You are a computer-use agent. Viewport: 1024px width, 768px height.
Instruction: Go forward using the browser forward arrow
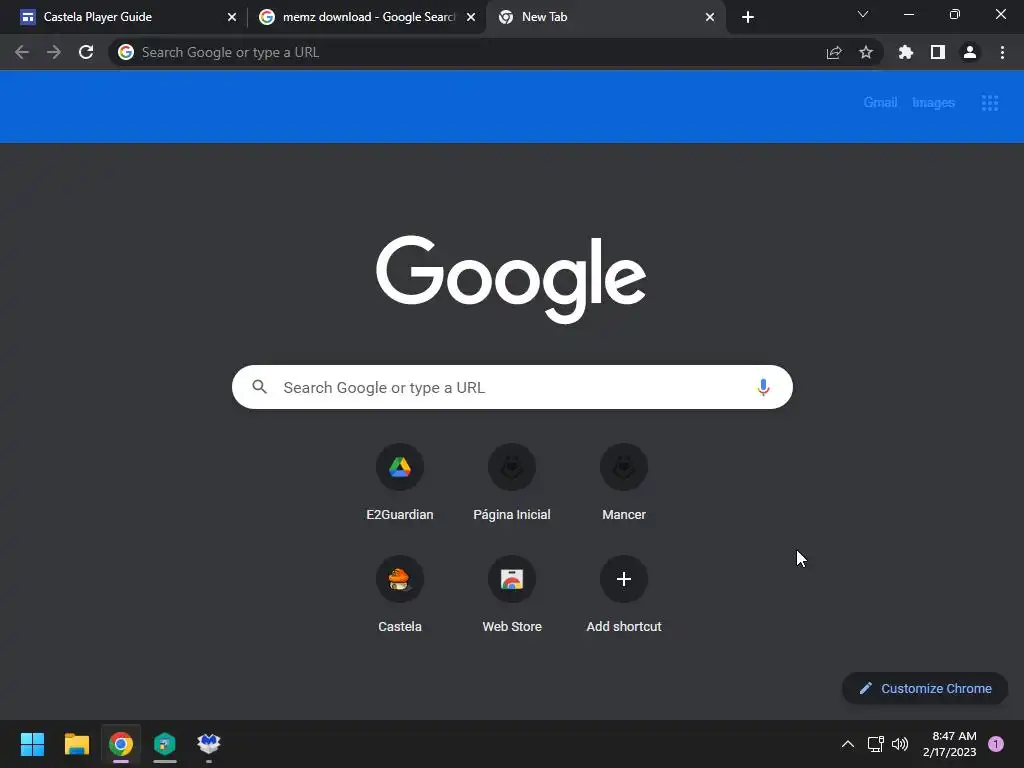[54, 52]
